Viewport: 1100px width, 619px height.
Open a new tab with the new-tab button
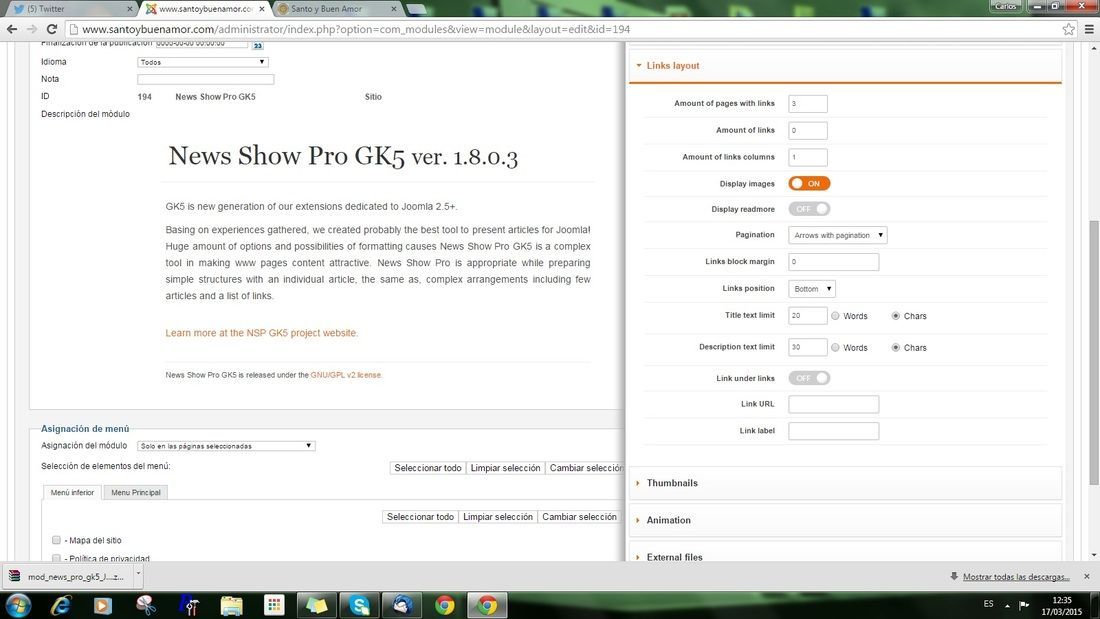[416, 9]
